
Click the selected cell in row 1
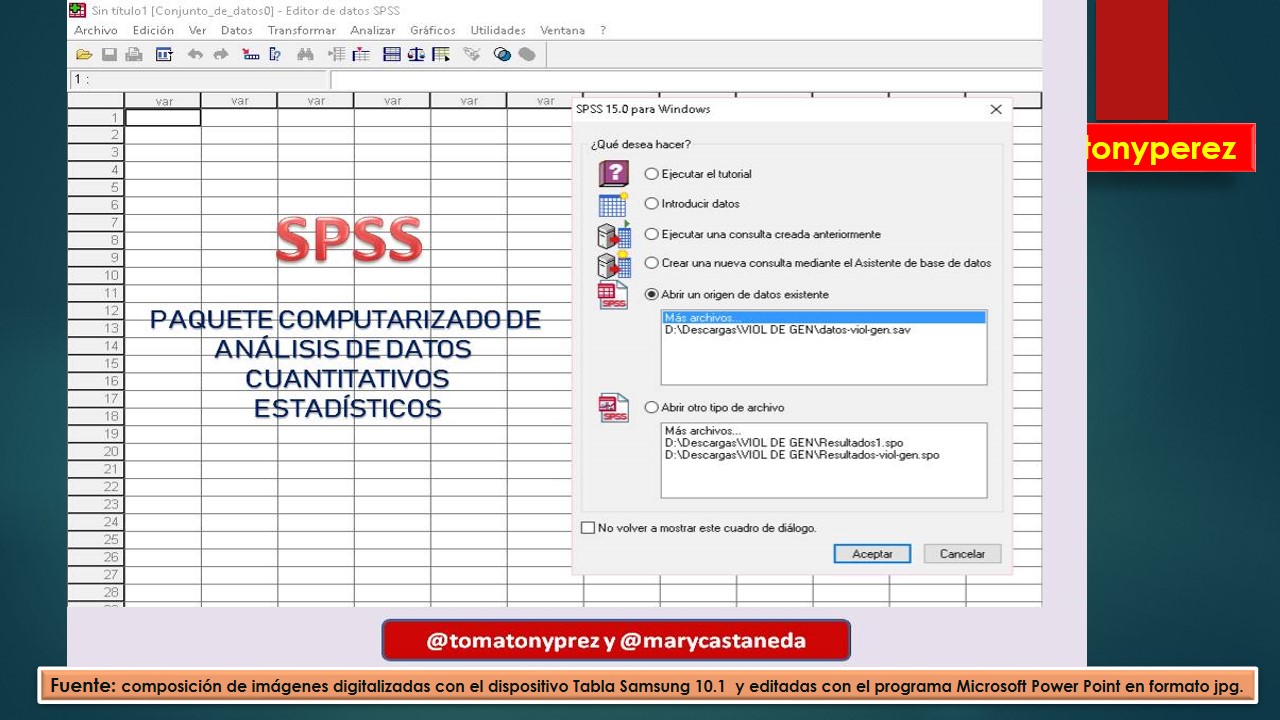(162, 117)
